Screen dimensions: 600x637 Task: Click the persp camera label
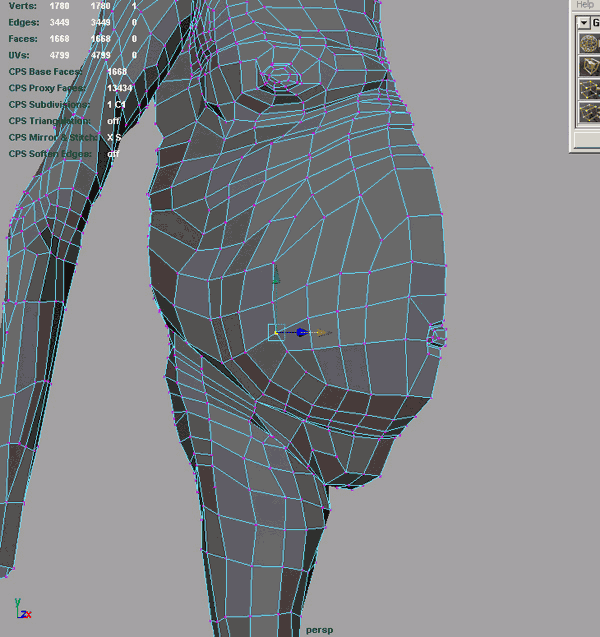point(319,630)
